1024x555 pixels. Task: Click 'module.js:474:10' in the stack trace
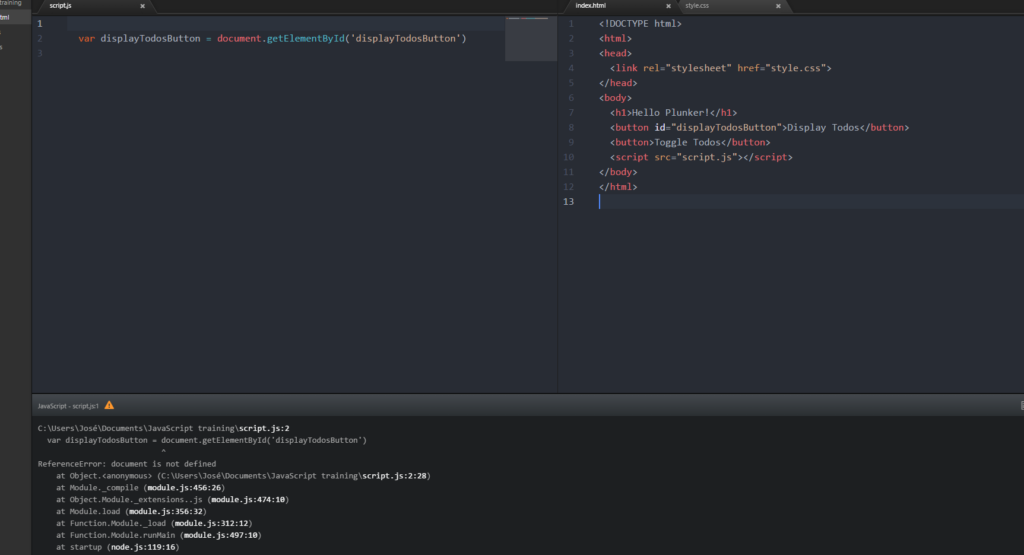tap(248, 500)
